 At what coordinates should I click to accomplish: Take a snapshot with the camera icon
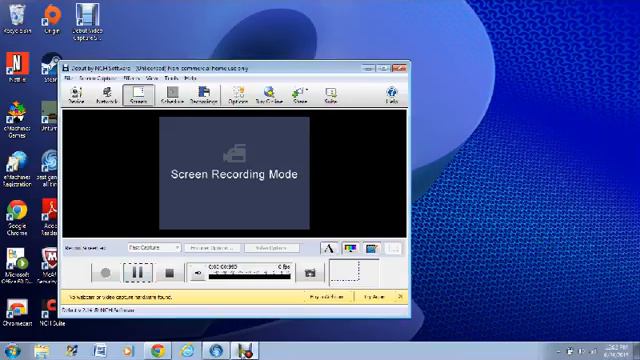click(310, 273)
